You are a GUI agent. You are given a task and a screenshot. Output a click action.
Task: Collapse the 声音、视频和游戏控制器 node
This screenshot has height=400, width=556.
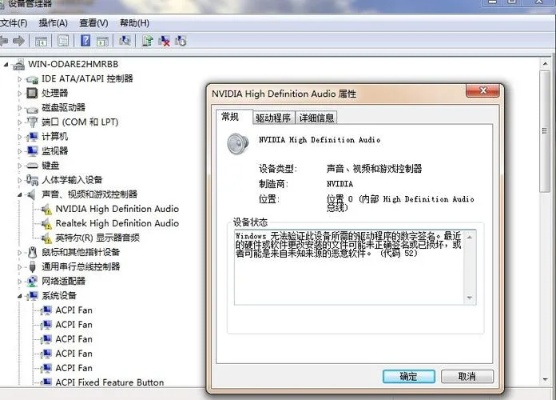click(x=20, y=195)
